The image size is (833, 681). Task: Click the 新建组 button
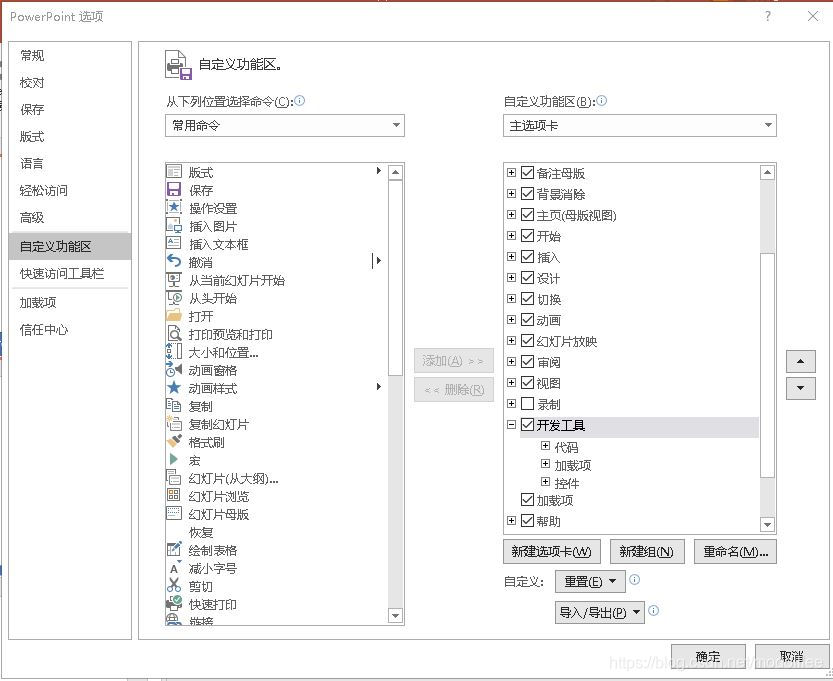(647, 552)
